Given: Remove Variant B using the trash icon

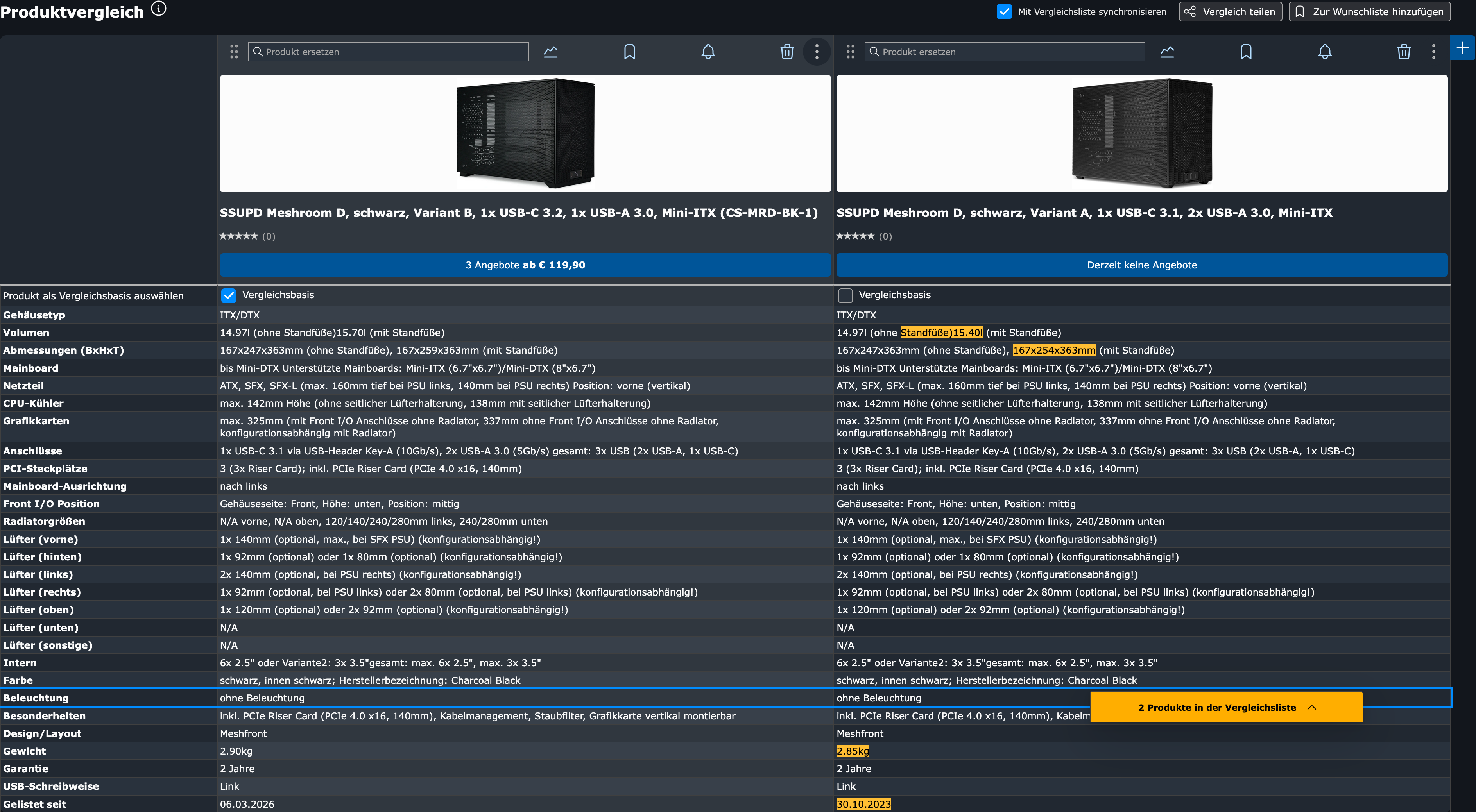Looking at the screenshot, I should [786, 52].
